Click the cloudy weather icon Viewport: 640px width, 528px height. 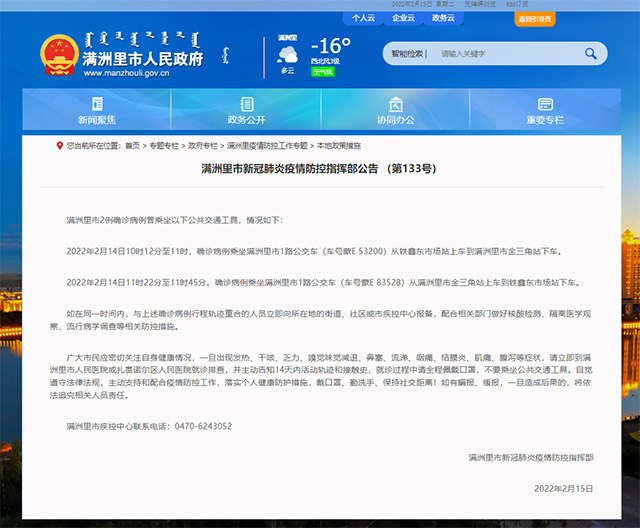pyautogui.click(x=287, y=53)
